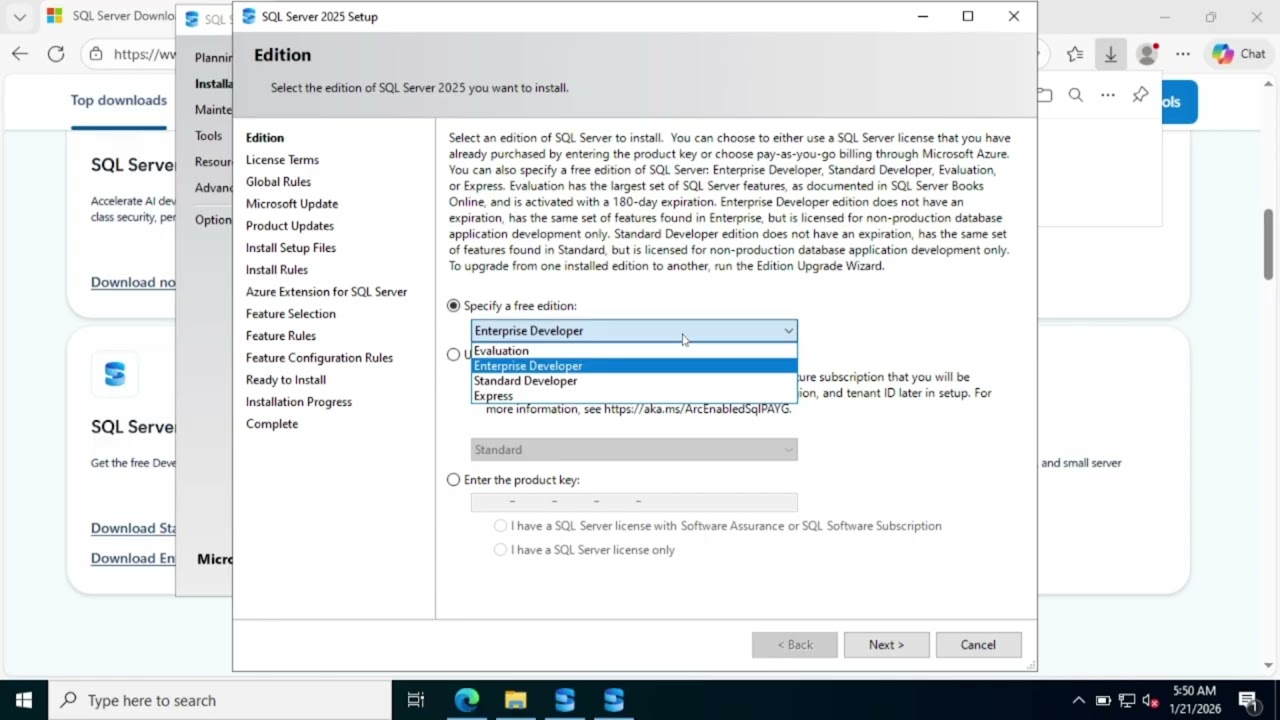
Task: Select the Specify a free edition radio button
Action: pyautogui.click(x=454, y=306)
